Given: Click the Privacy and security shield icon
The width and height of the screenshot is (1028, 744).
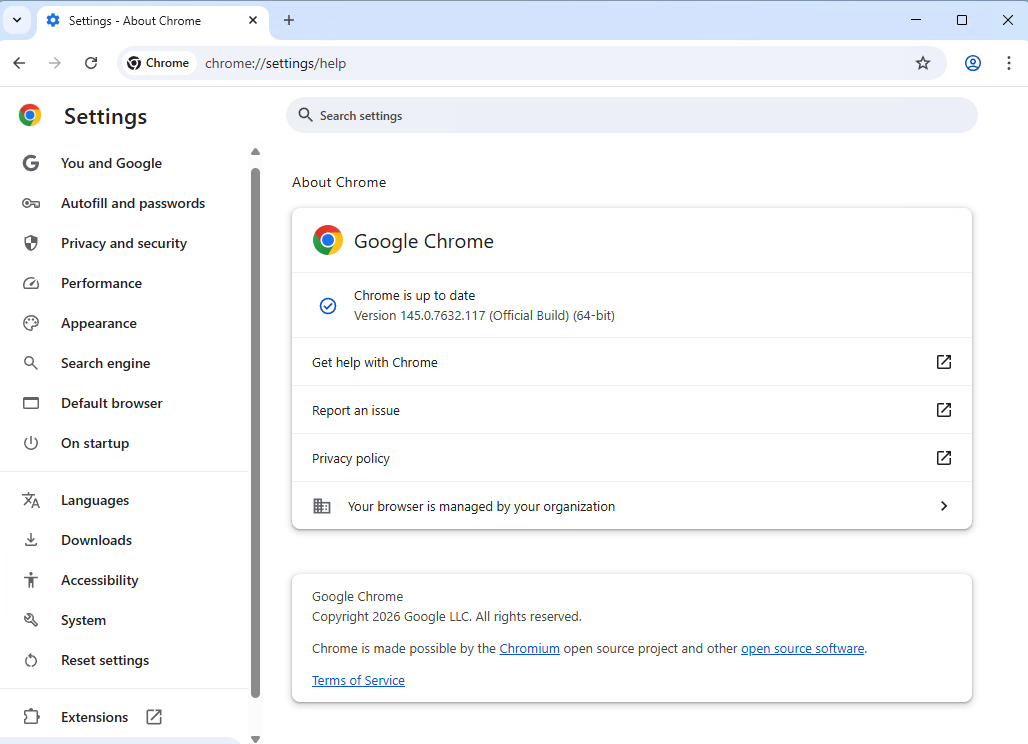Looking at the screenshot, I should (x=31, y=243).
